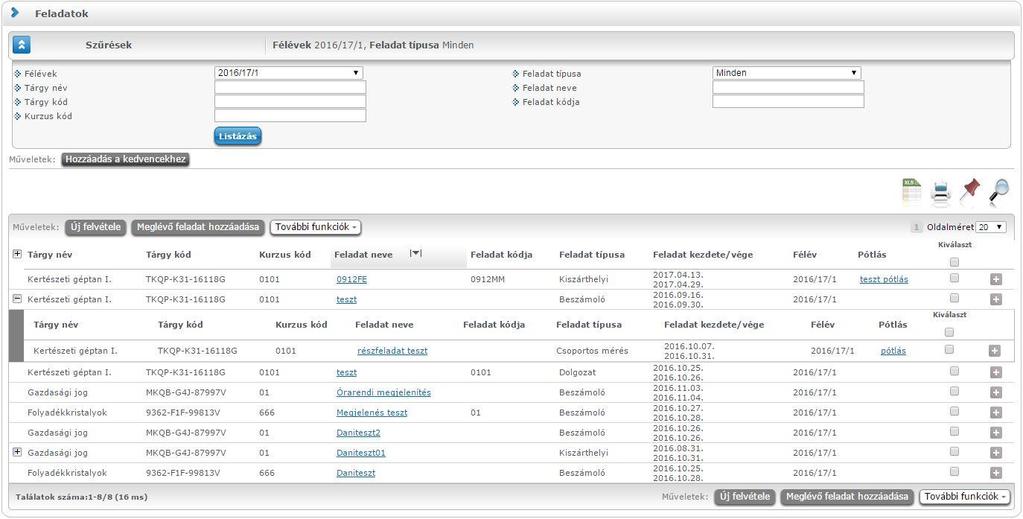Expand all rows via header plus
The height and width of the screenshot is (519, 1023).
coord(18,254)
